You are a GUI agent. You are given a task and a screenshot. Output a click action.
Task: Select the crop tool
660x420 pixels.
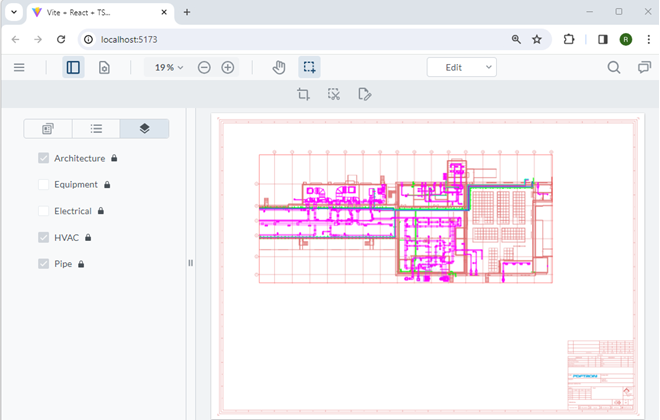tap(303, 94)
